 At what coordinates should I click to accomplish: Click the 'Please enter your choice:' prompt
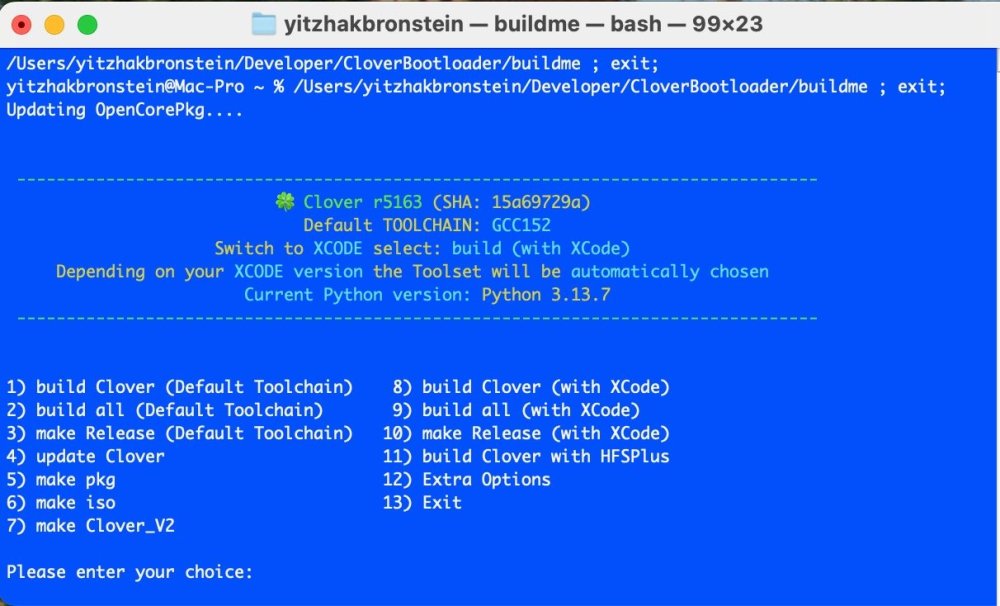129,572
